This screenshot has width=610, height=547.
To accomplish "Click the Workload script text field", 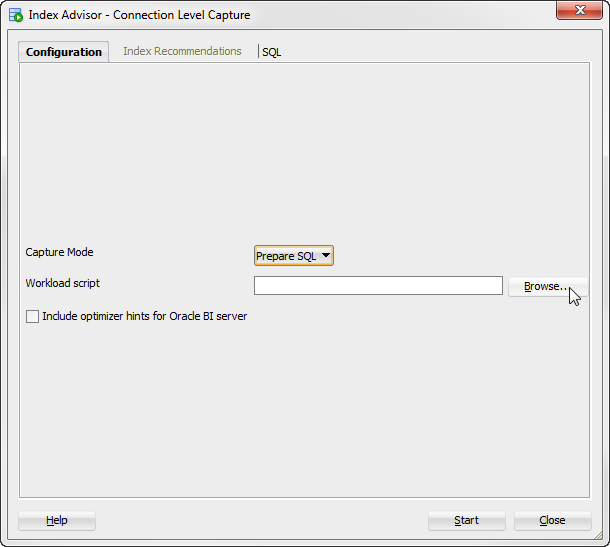I will click(x=378, y=286).
